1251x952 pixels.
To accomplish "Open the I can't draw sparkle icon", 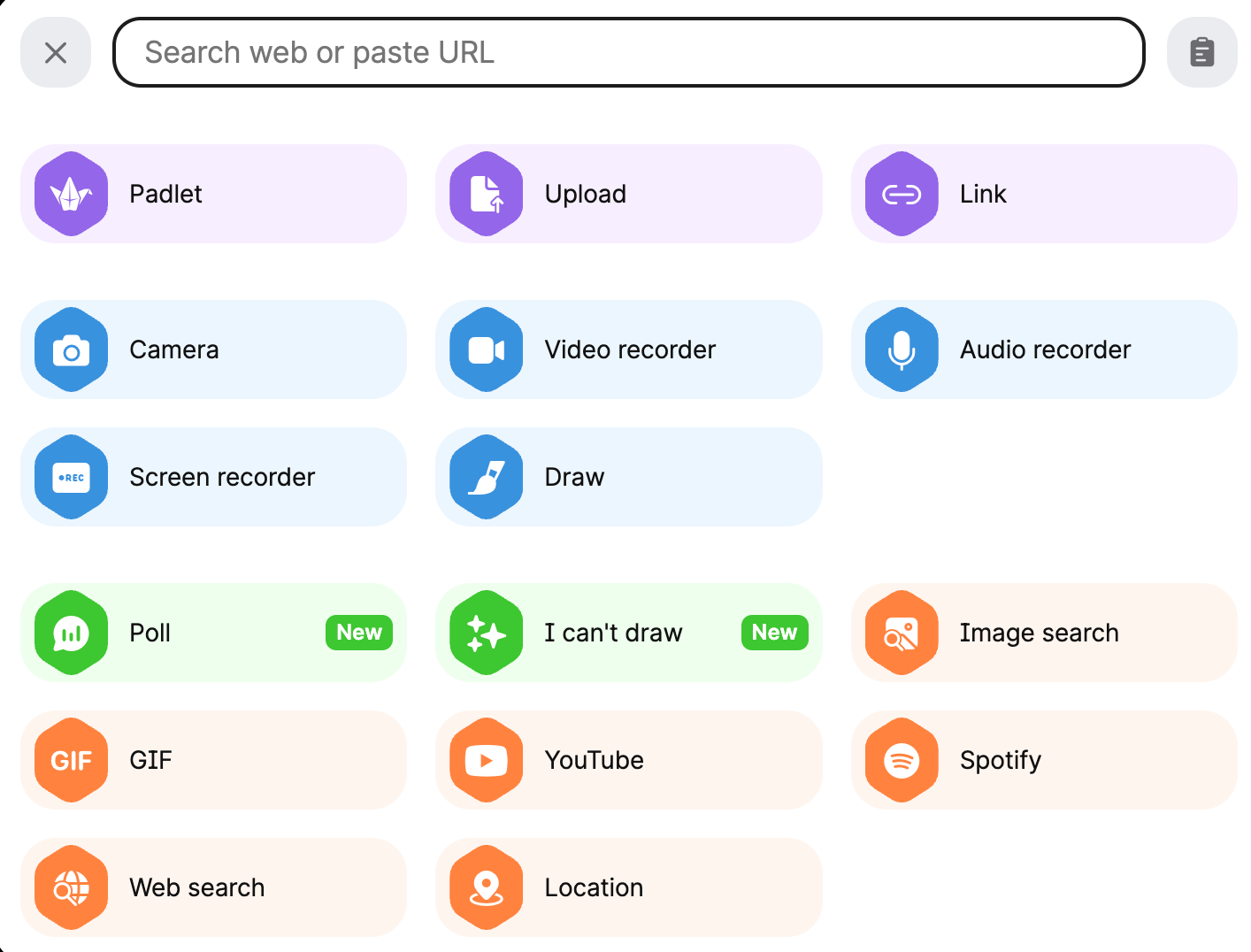I will tap(487, 633).
